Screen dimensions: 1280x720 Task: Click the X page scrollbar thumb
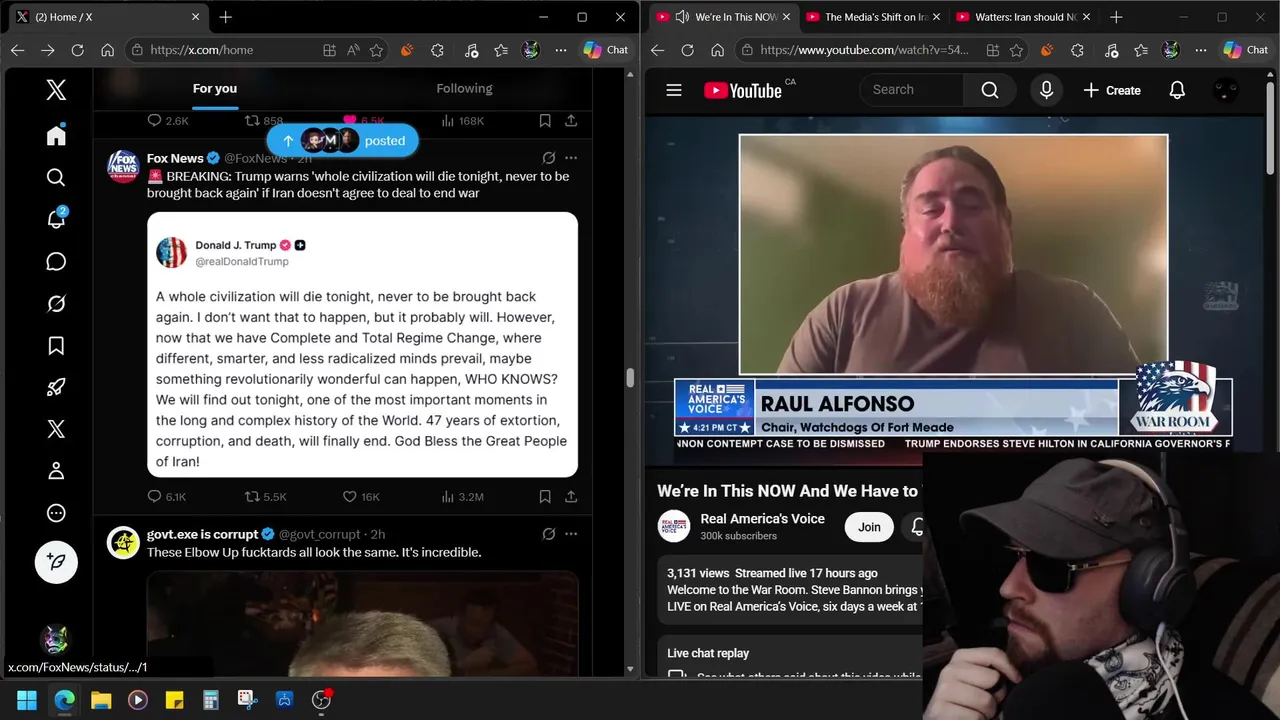tap(630, 378)
